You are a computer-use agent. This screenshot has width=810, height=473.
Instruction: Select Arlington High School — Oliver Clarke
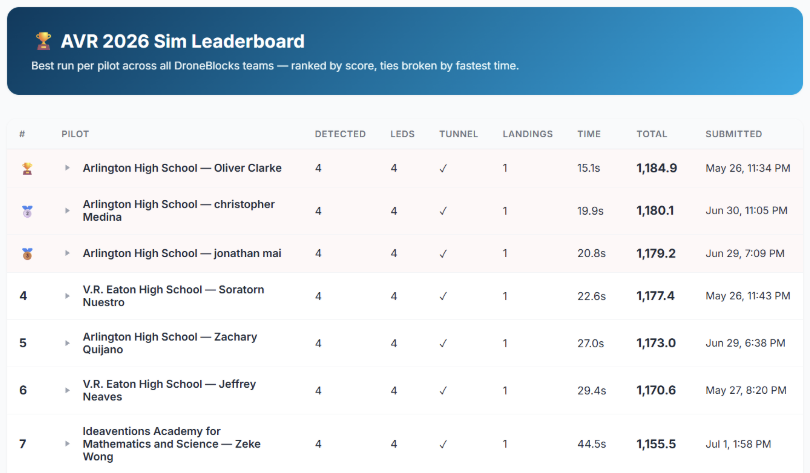tap(182, 168)
